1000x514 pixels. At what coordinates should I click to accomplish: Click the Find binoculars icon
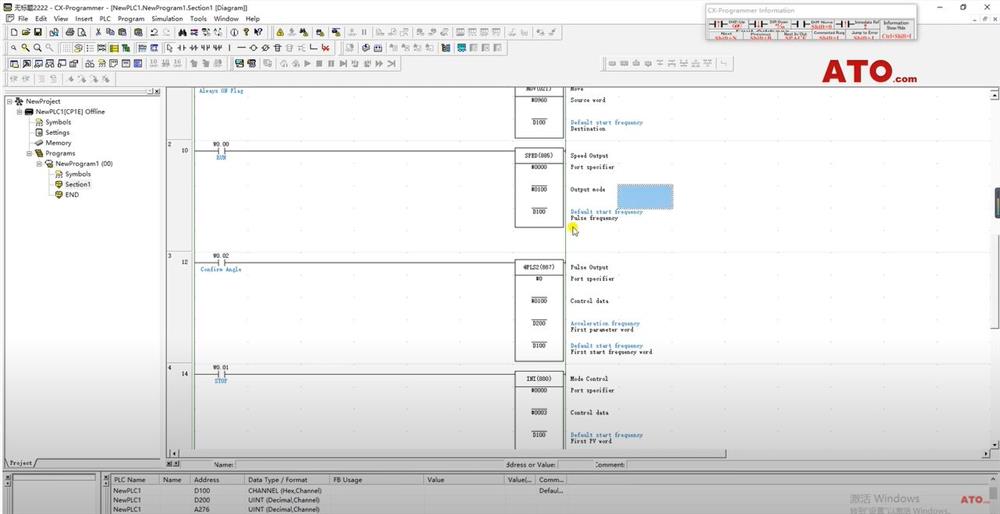pyautogui.click(x=182, y=32)
